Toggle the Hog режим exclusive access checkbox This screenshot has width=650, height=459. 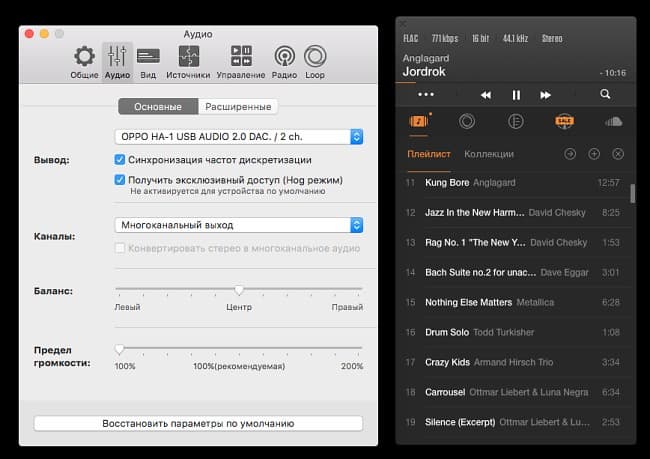pos(120,180)
